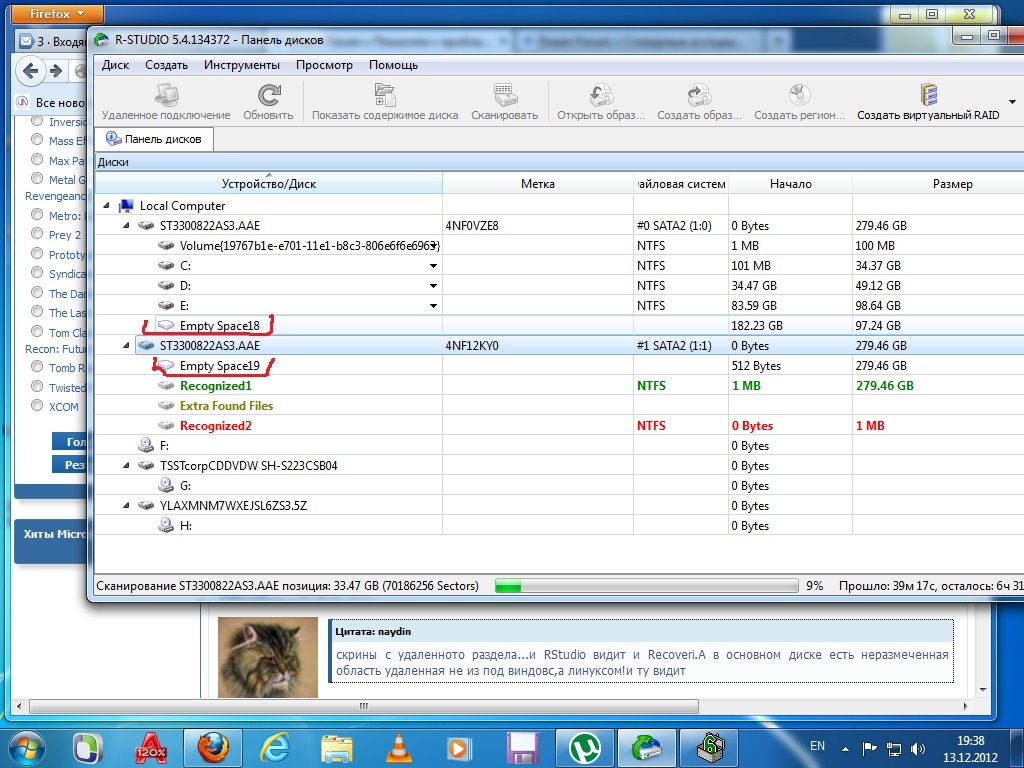Viewport: 1024px width, 768px height.
Task: Click the Создать образ toolbar icon
Action: coord(699,95)
